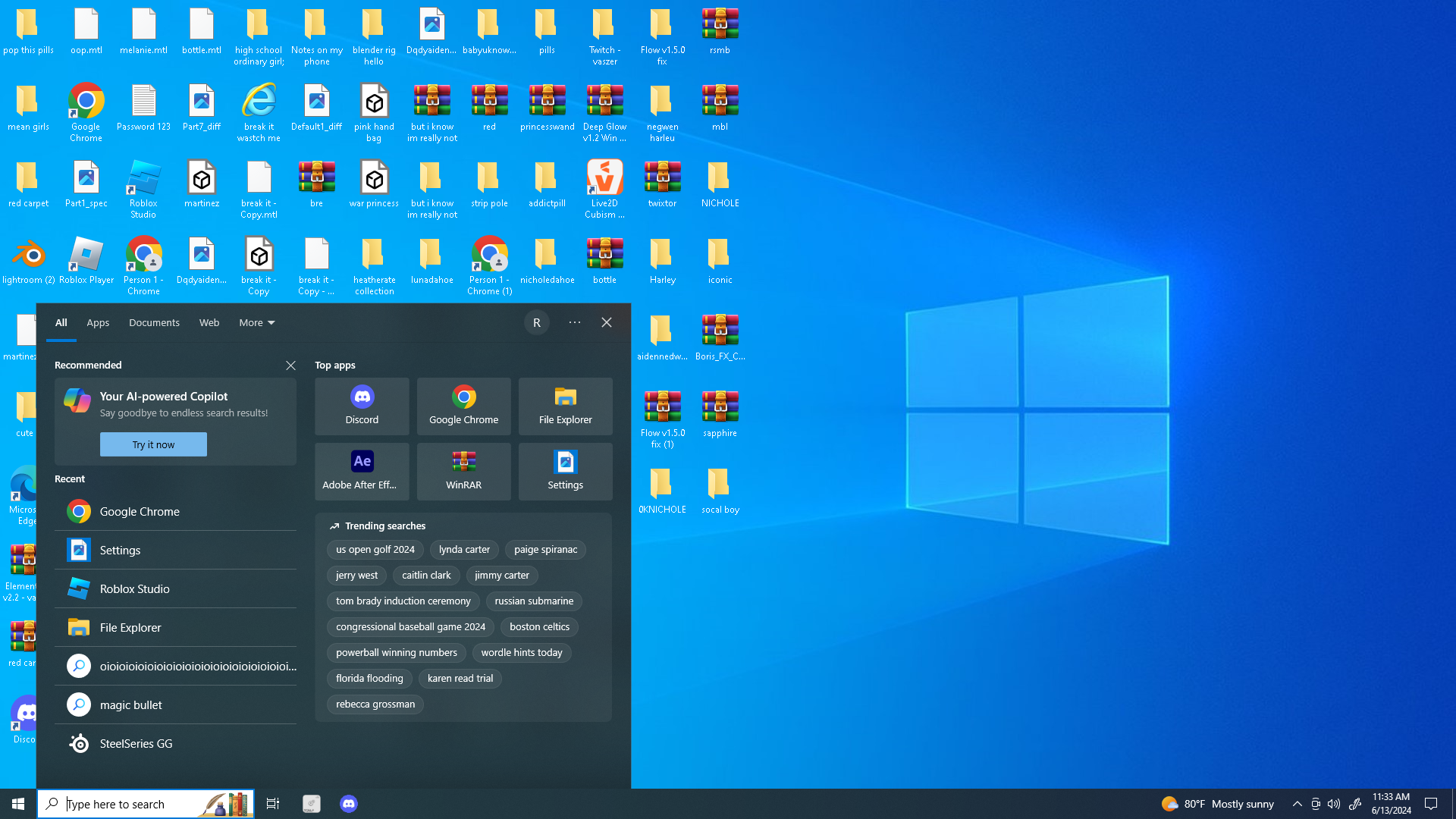
Task: Launch Adobe After Effects tile
Action: tap(362, 471)
